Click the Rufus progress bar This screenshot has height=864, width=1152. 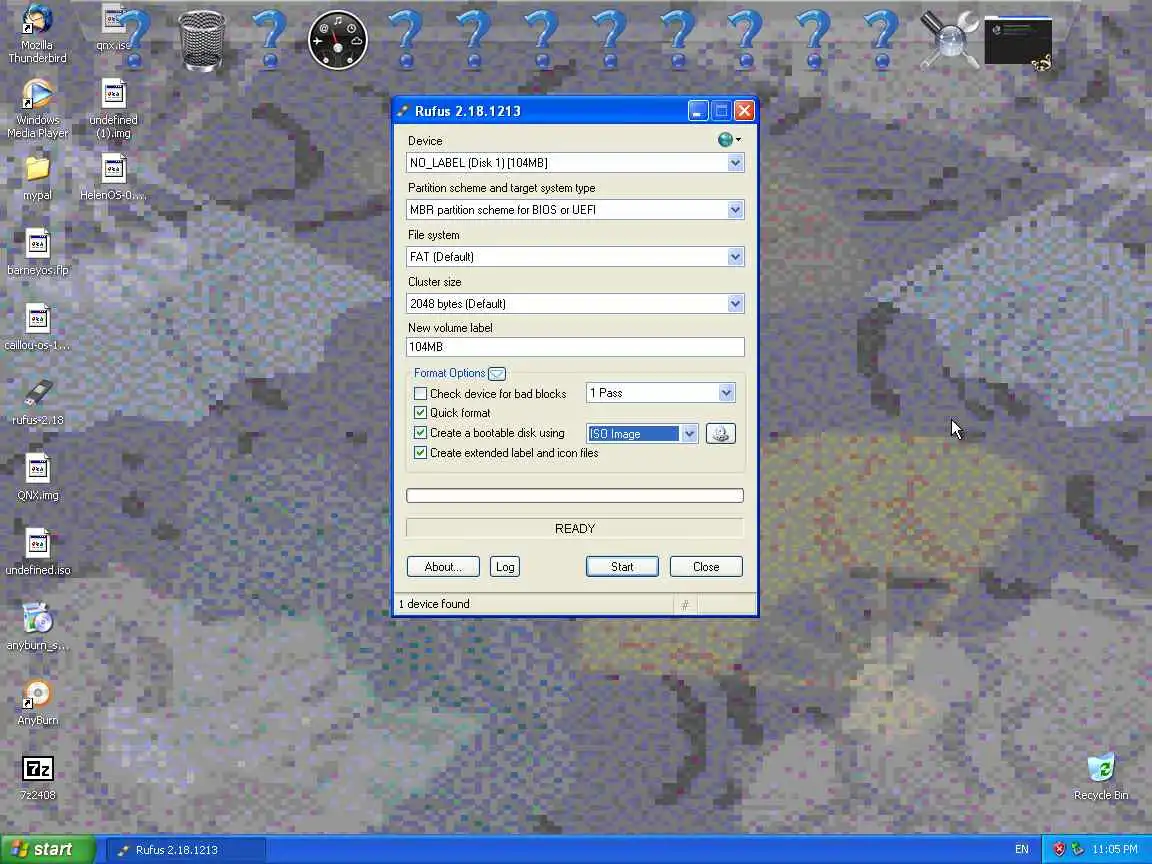575,495
